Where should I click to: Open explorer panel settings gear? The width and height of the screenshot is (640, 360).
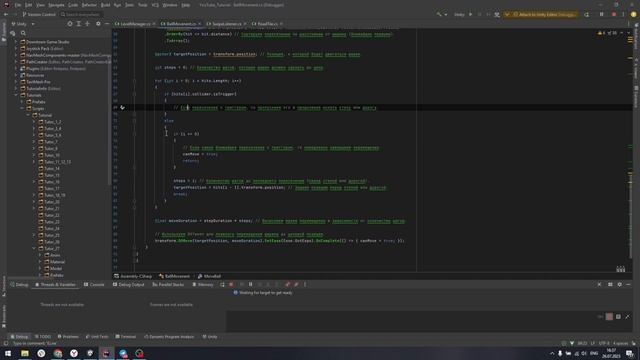[x=98, y=24]
